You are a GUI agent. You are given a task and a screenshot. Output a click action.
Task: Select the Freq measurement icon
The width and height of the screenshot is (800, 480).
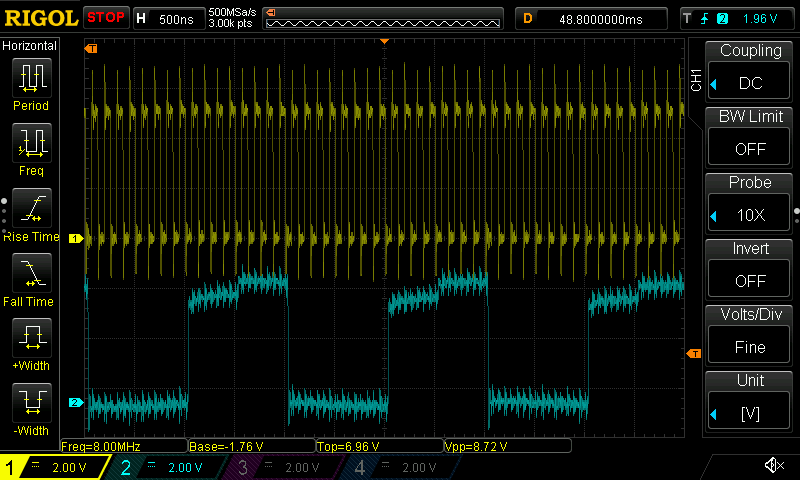pos(32,142)
